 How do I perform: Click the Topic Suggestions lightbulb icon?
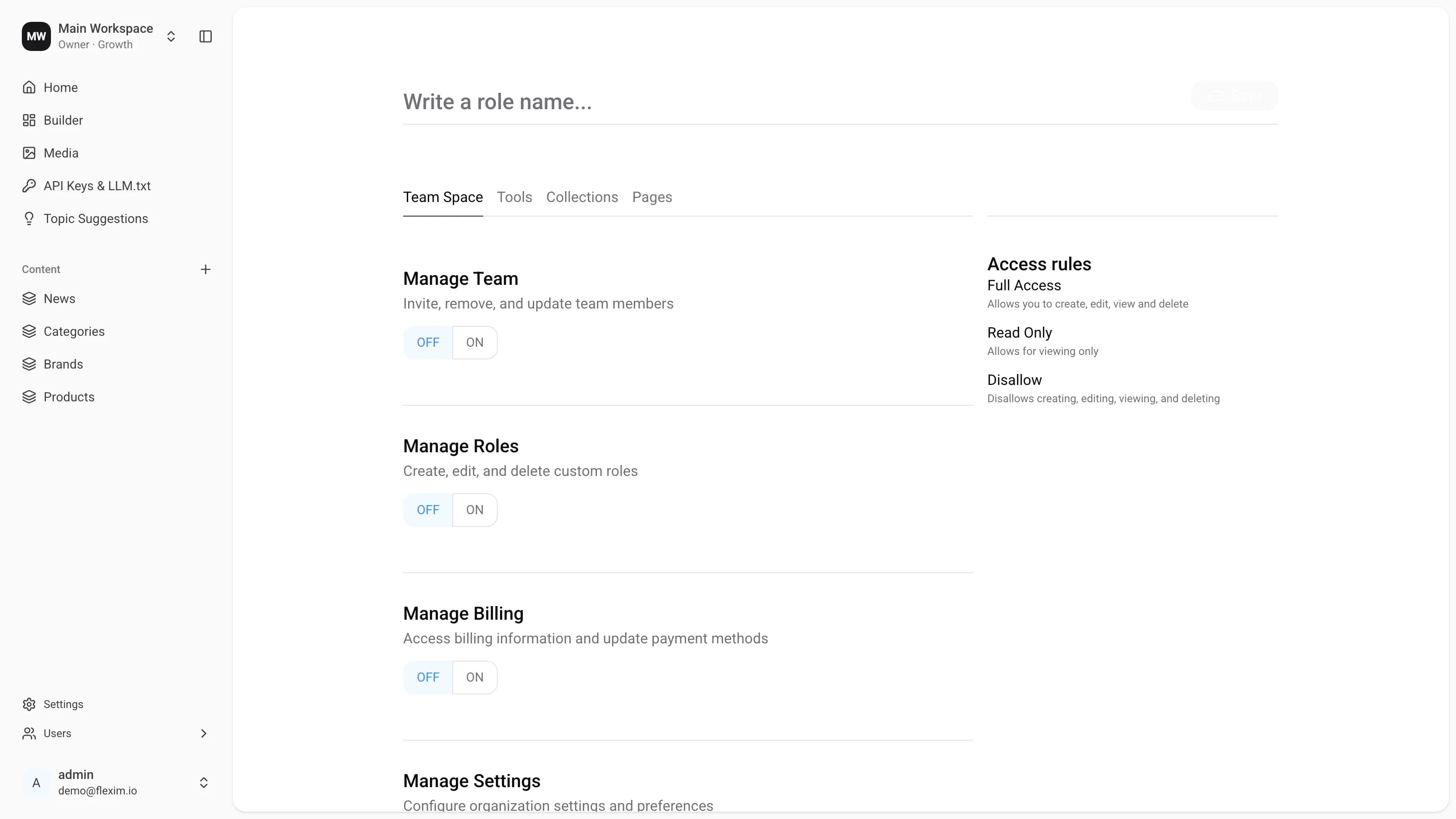coord(29,219)
